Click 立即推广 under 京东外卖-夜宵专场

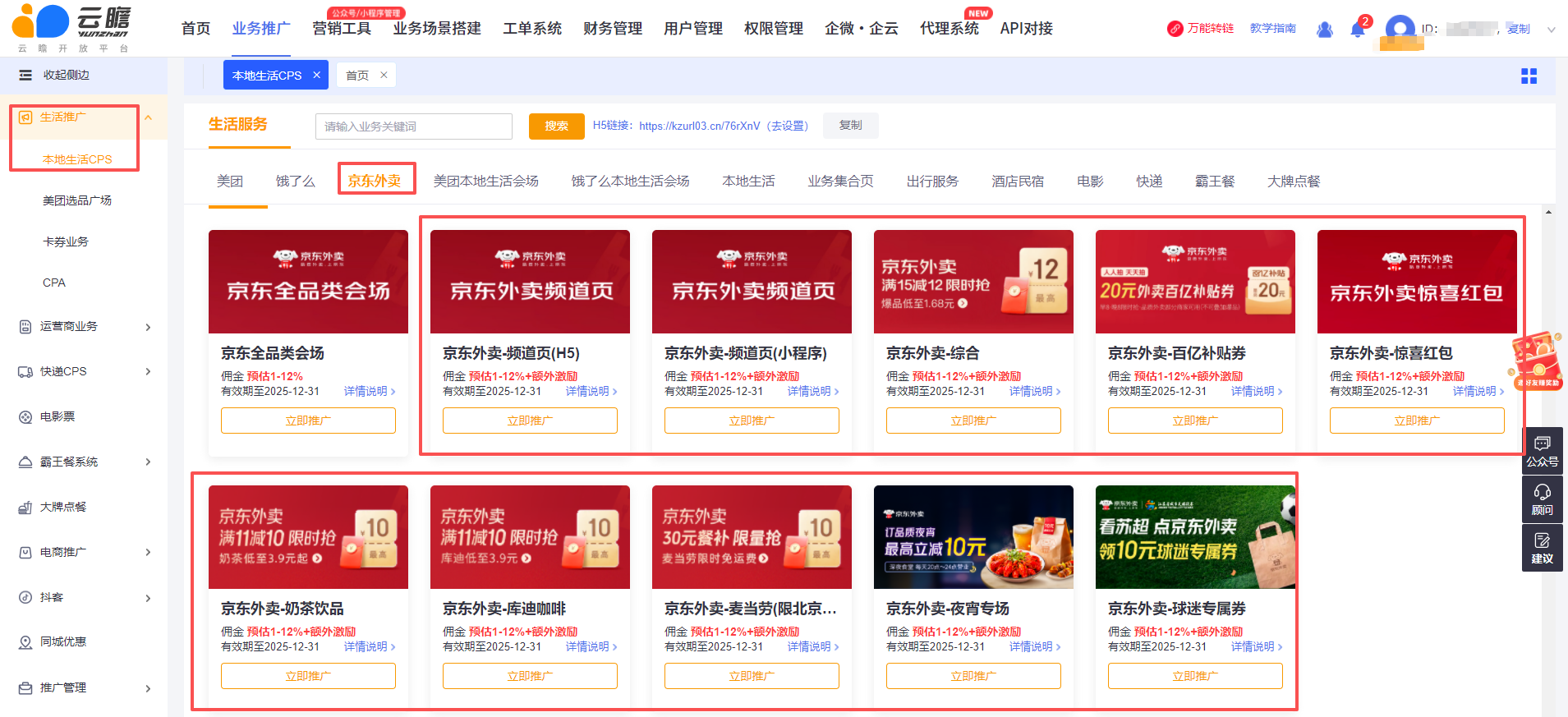(x=973, y=676)
